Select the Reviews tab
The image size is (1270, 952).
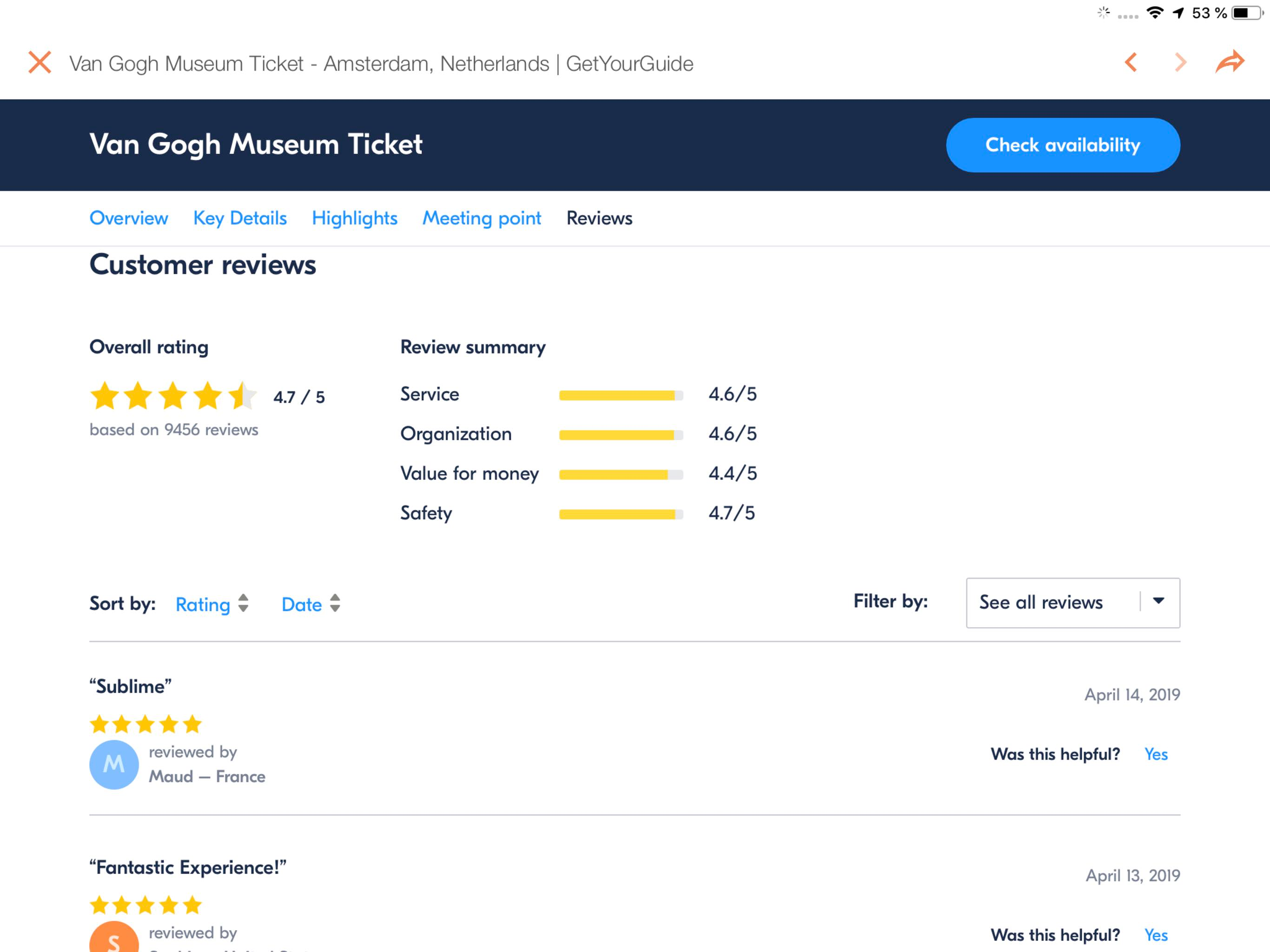click(x=599, y=218)
